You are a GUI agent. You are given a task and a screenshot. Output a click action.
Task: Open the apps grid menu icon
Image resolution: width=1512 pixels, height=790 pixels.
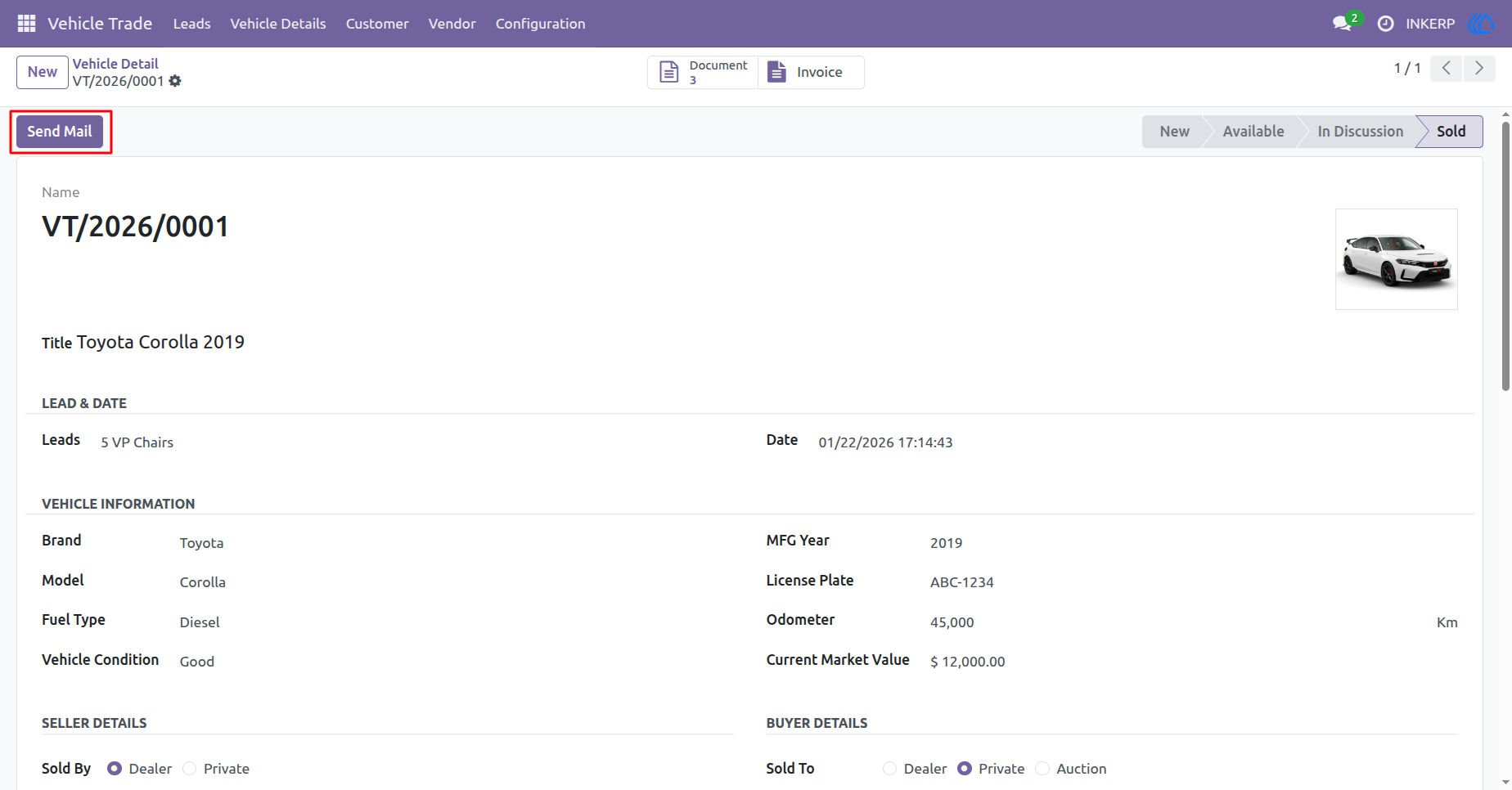click(26, 24)
